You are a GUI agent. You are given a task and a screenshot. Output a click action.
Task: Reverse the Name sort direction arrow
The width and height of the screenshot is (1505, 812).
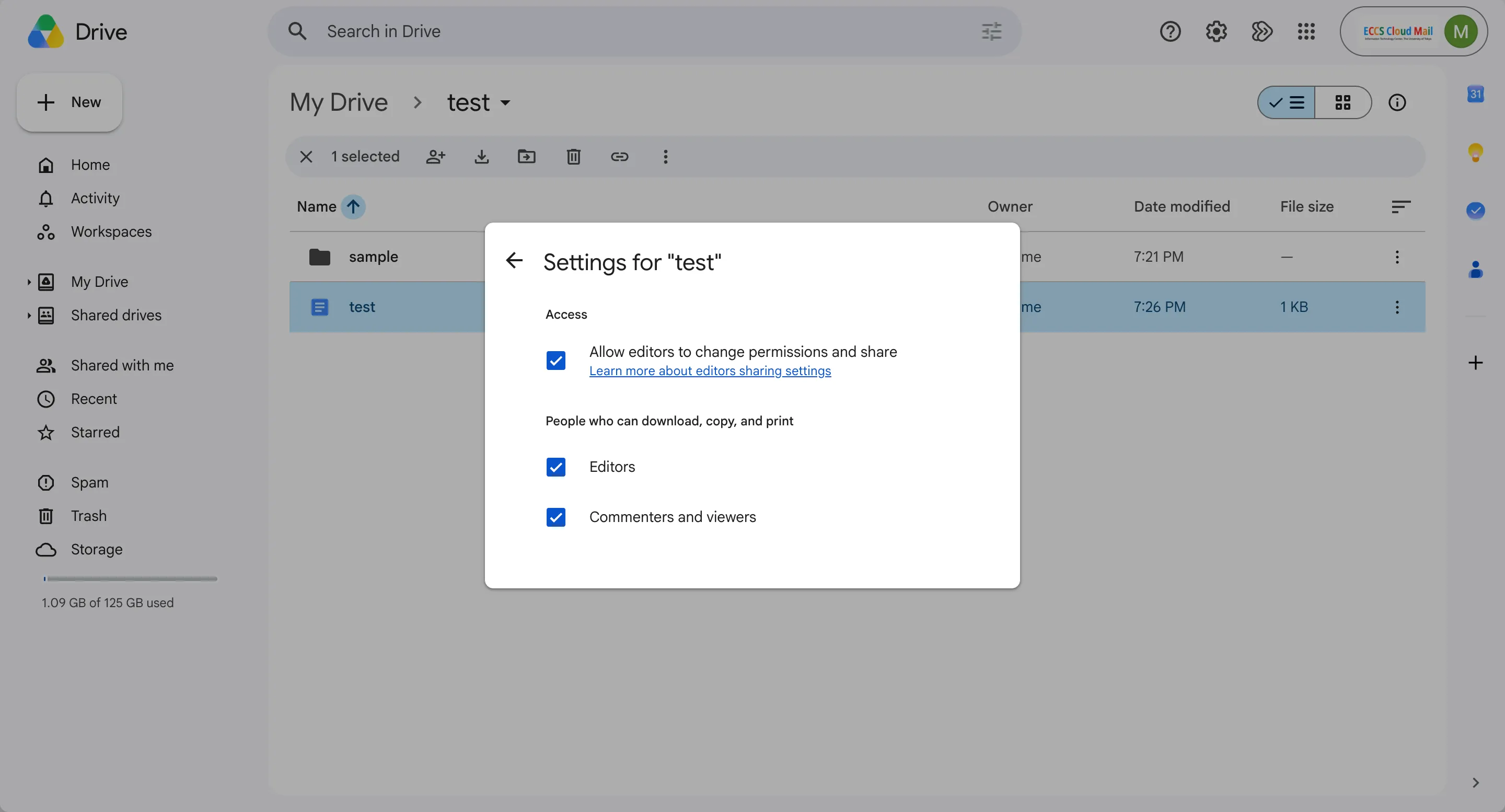tap(353, 206)
